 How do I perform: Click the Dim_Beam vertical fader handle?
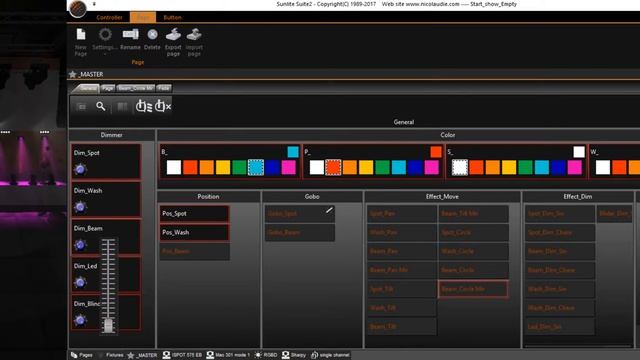[x=108, y=326]
